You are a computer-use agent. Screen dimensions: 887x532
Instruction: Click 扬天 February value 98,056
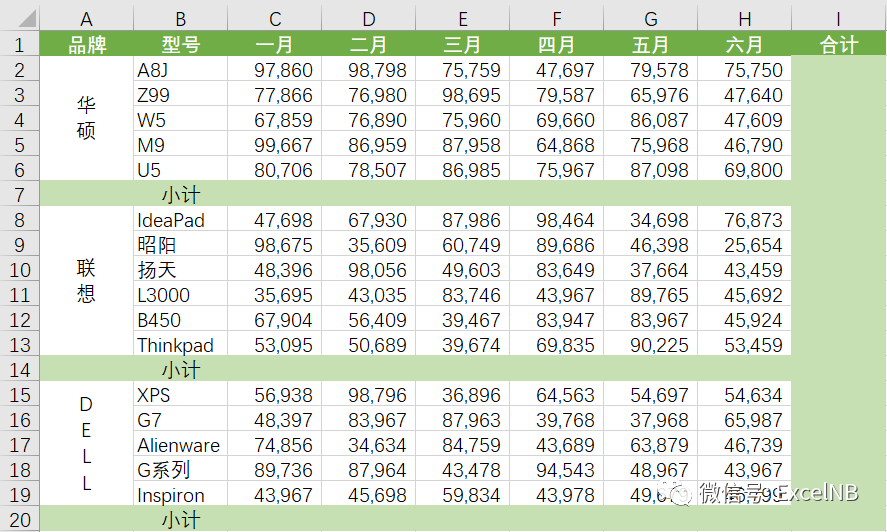[x=369, y=269]
